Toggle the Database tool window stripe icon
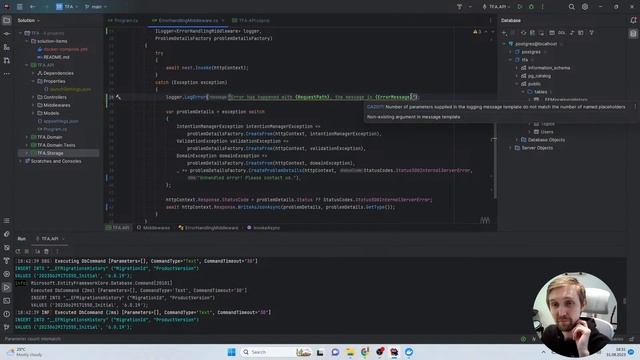640x360 pixels. 633,34
